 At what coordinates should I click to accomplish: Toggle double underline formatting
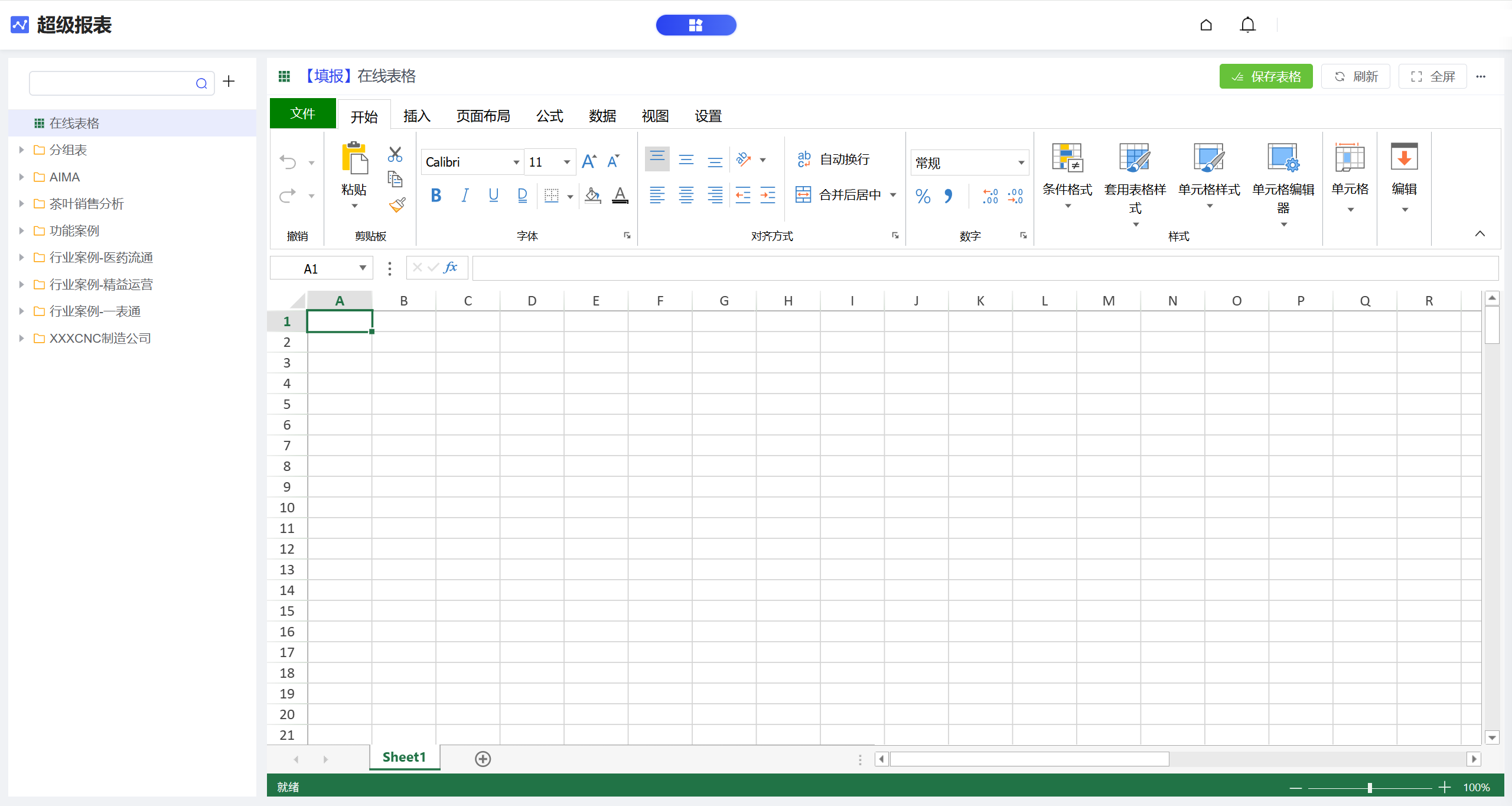[x=522, y=196]
